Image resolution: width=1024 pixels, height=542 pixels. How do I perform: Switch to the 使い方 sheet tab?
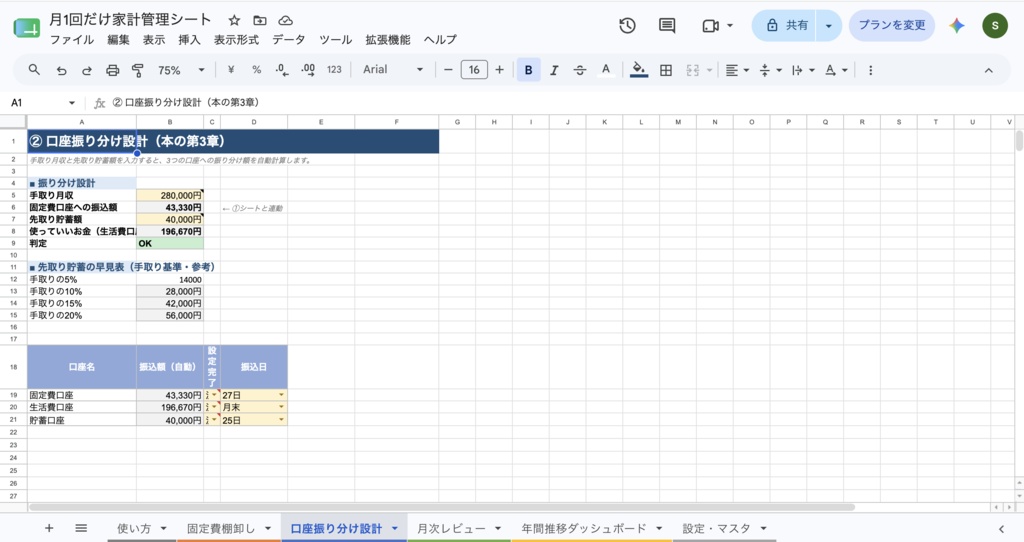(x=142, y=528)
